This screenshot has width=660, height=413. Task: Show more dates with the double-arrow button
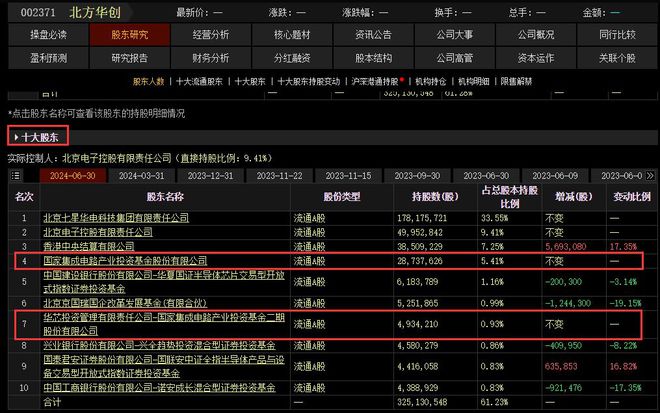[x=650, y=176]
